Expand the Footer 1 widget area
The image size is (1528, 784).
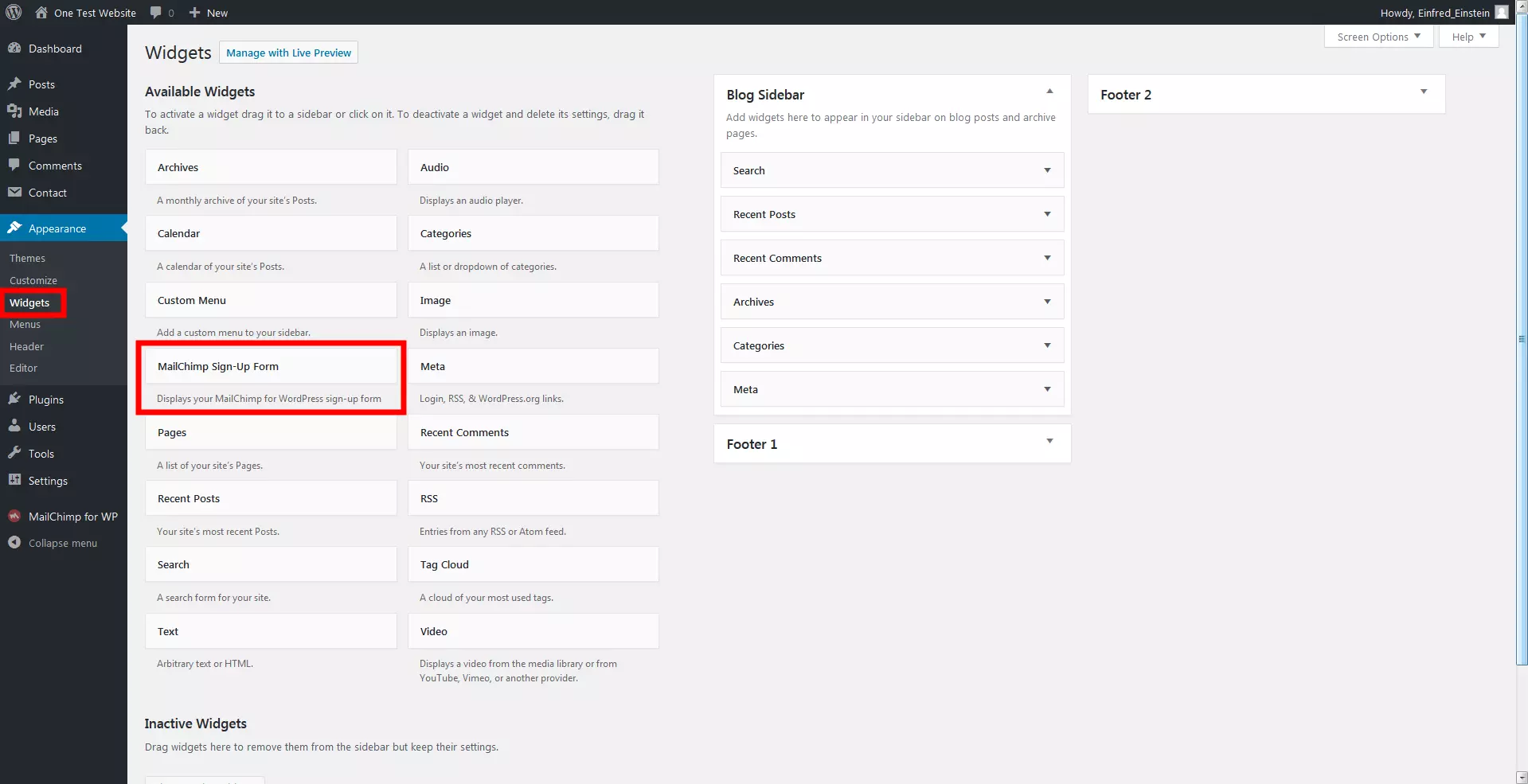1049,442
